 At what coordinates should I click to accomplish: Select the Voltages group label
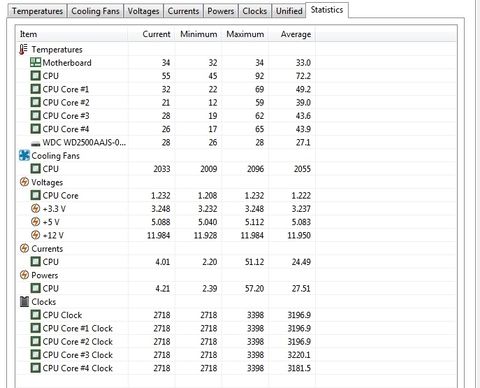47,182
